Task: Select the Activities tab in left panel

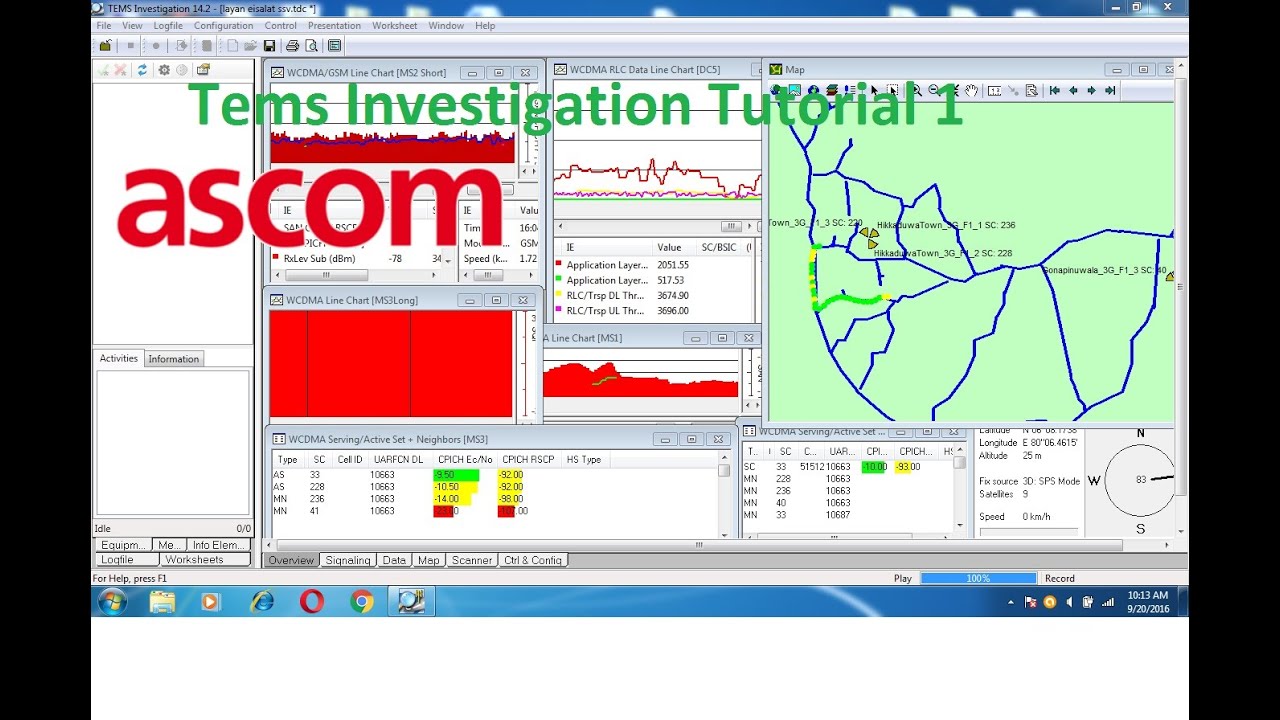Action: [119, 358]
